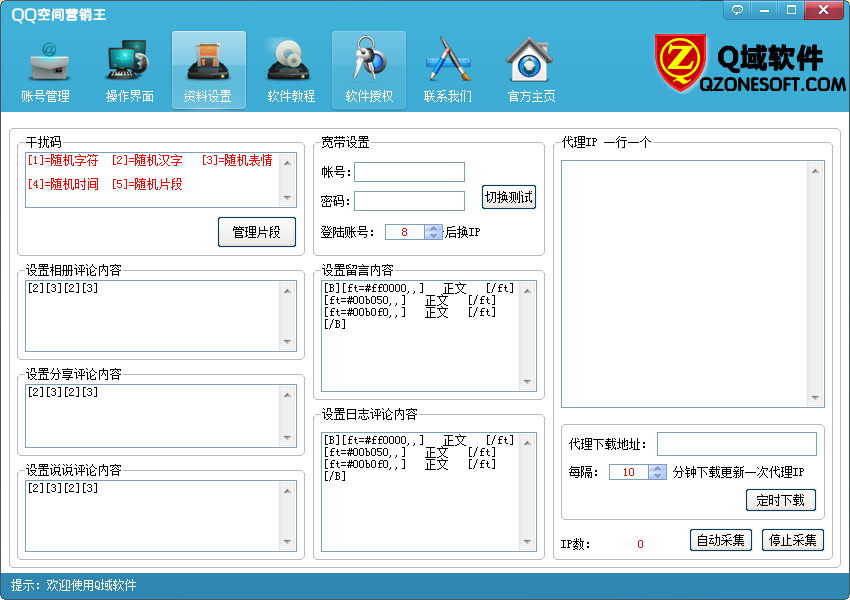This screenshot has width=850, height=600.
Task: Click scroll down arrow in 代理IP list
Action: point(815,397)
